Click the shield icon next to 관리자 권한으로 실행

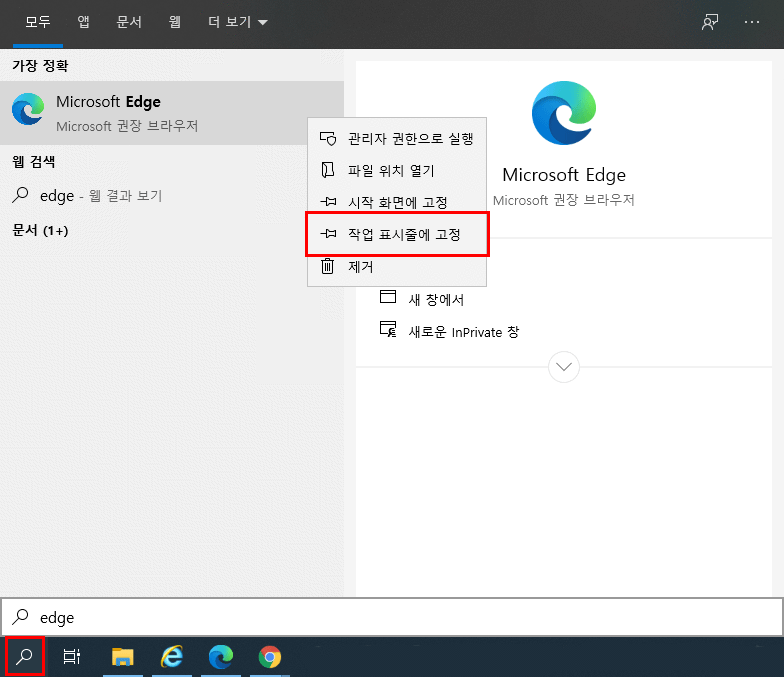(x=328, y=138)
